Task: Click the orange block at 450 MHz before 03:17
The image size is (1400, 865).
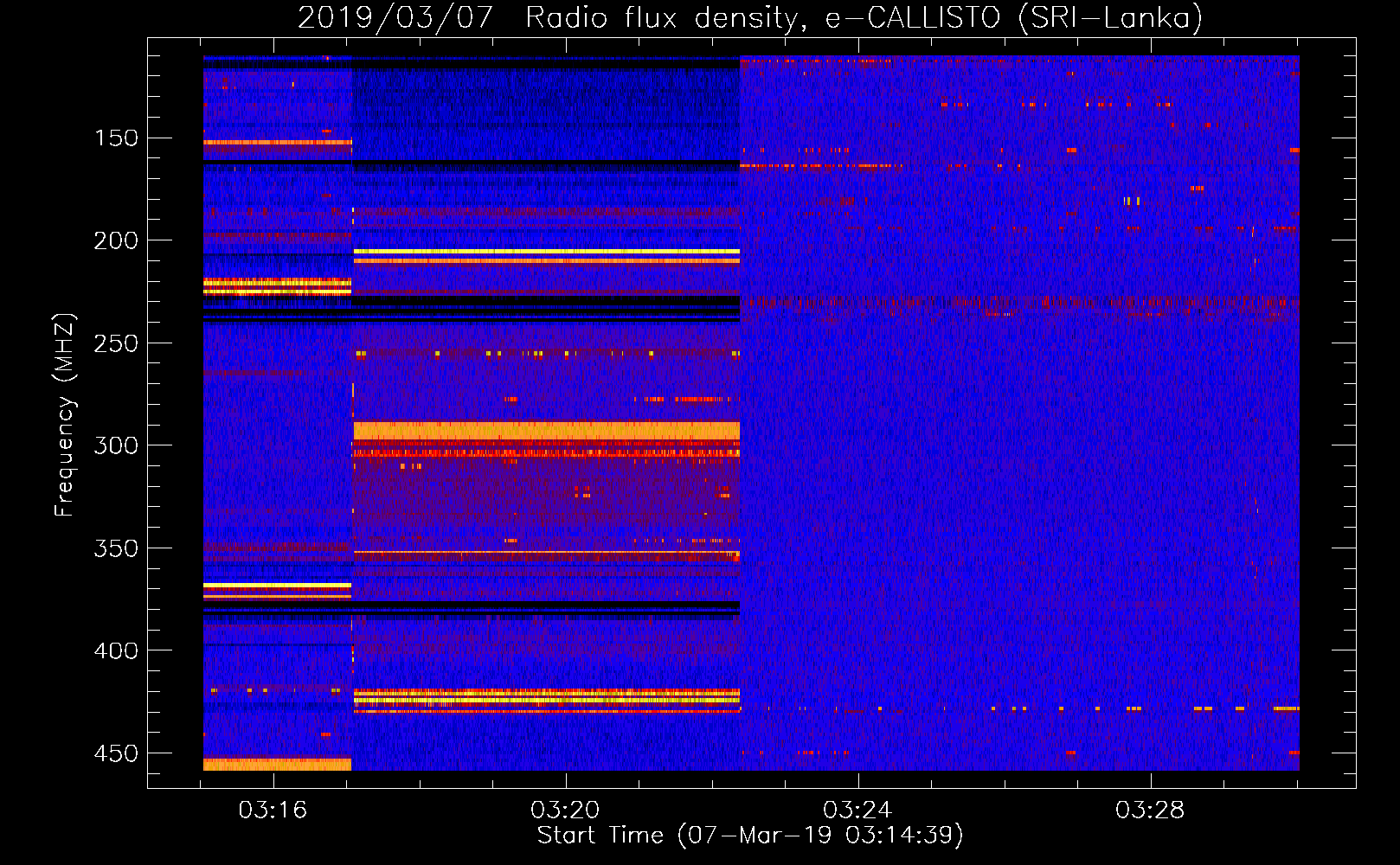Action: (x=277, y=764)
